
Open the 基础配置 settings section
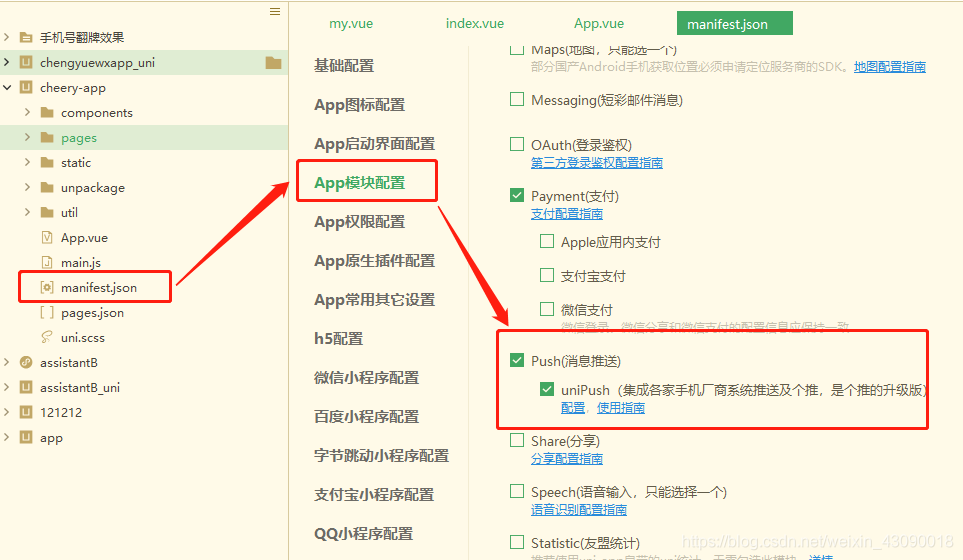(x=344, y=66)
